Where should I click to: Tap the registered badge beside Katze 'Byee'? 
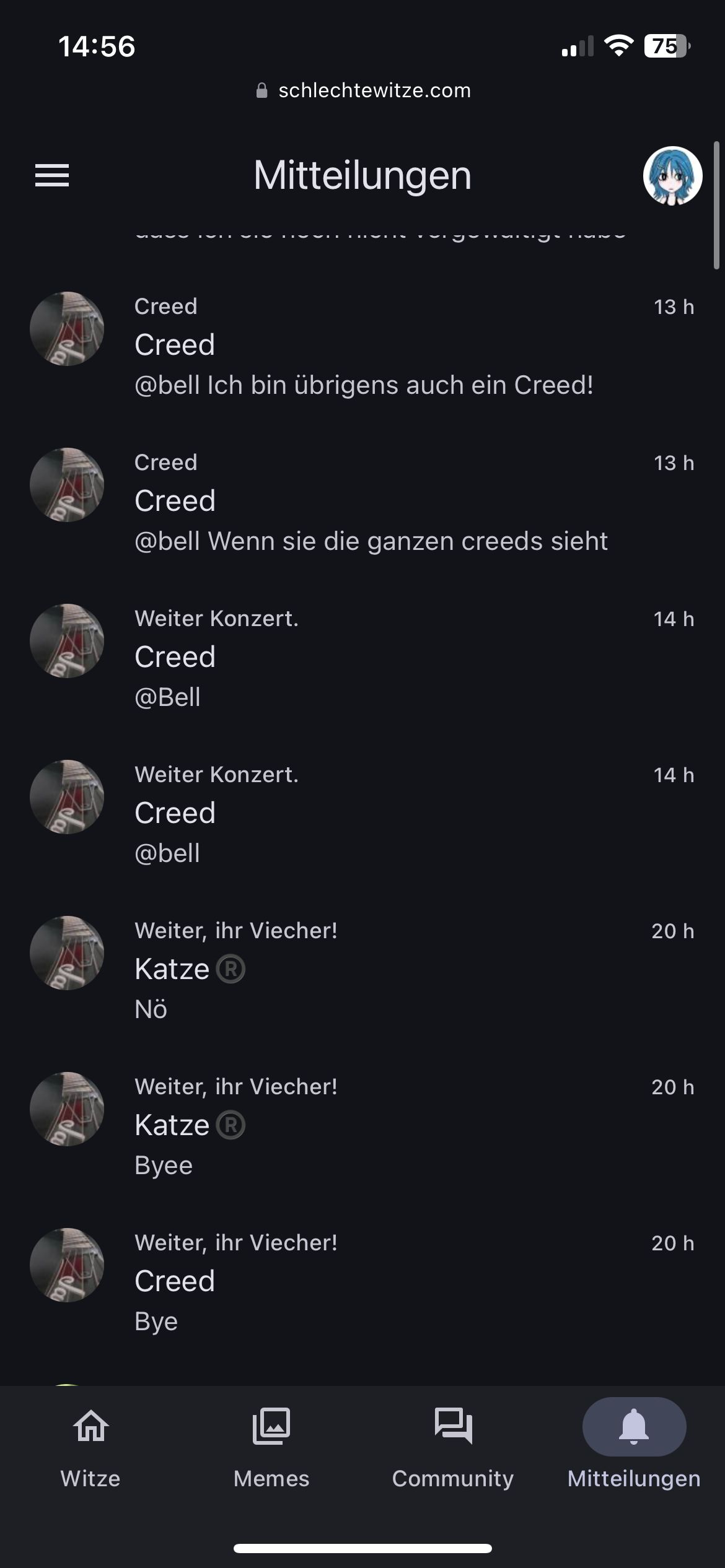coord(231,1125)
